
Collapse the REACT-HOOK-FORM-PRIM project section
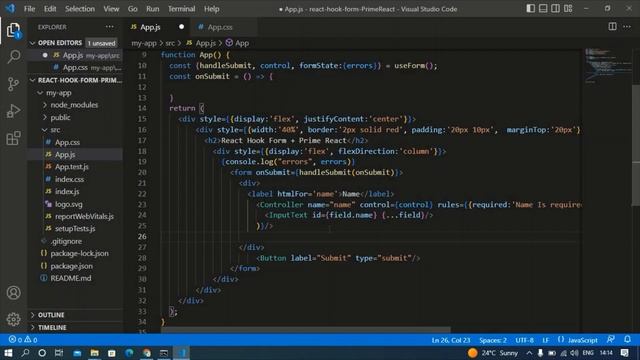click(x=76, y=80)
